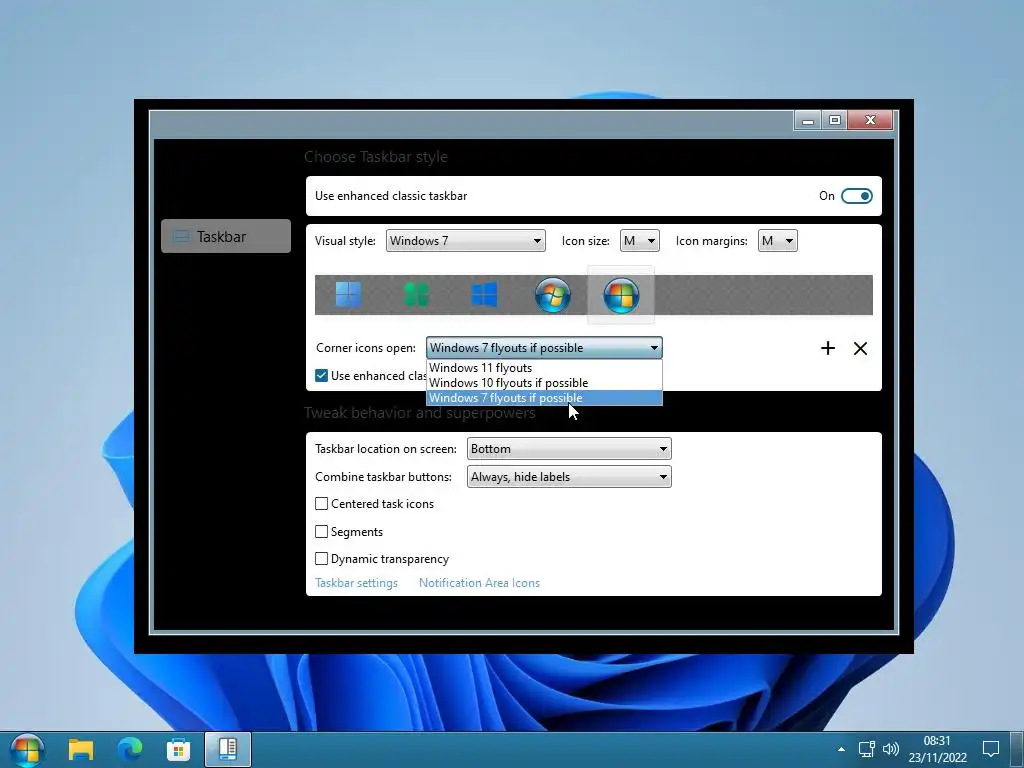
Task: Open the volume speaker tray icon
Action: [x=891, y=750]
